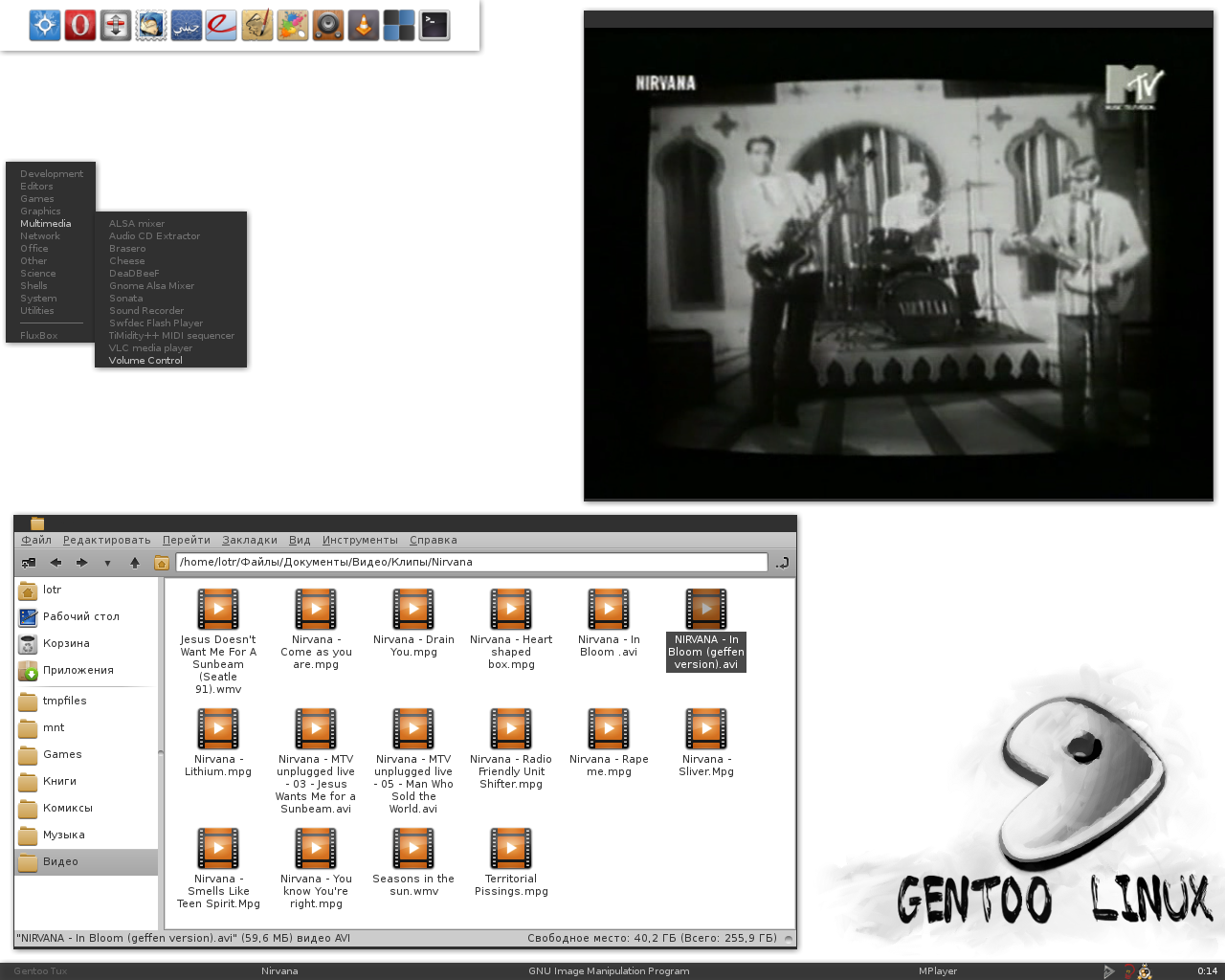1225x980 pixels.
Task: Go forward with the right arrow toolbar button
Action: (x=82, y=563)
